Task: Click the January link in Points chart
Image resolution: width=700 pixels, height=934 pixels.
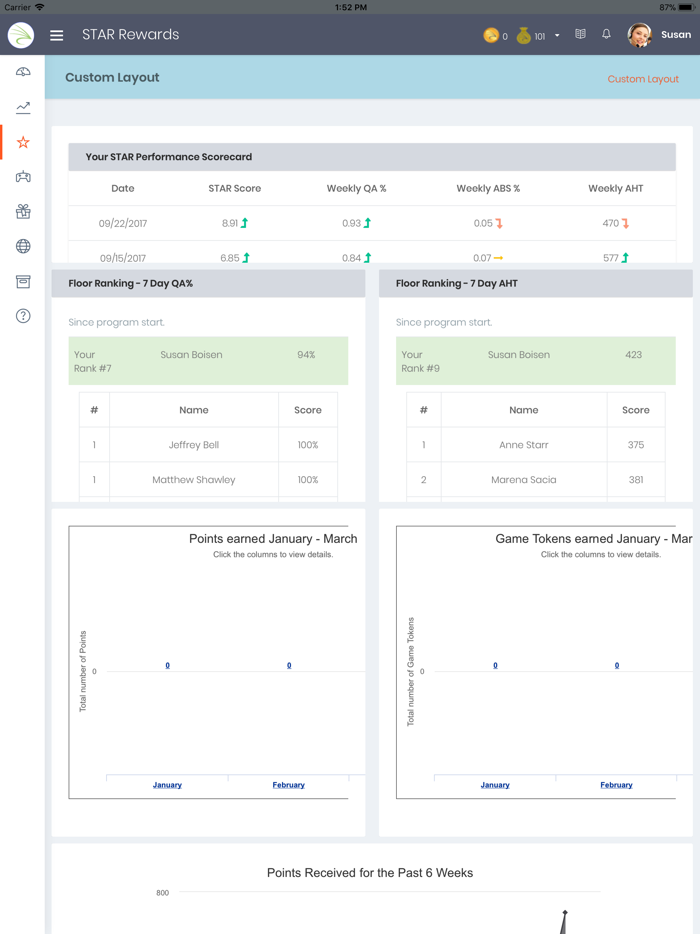Action: click(167, 785)
